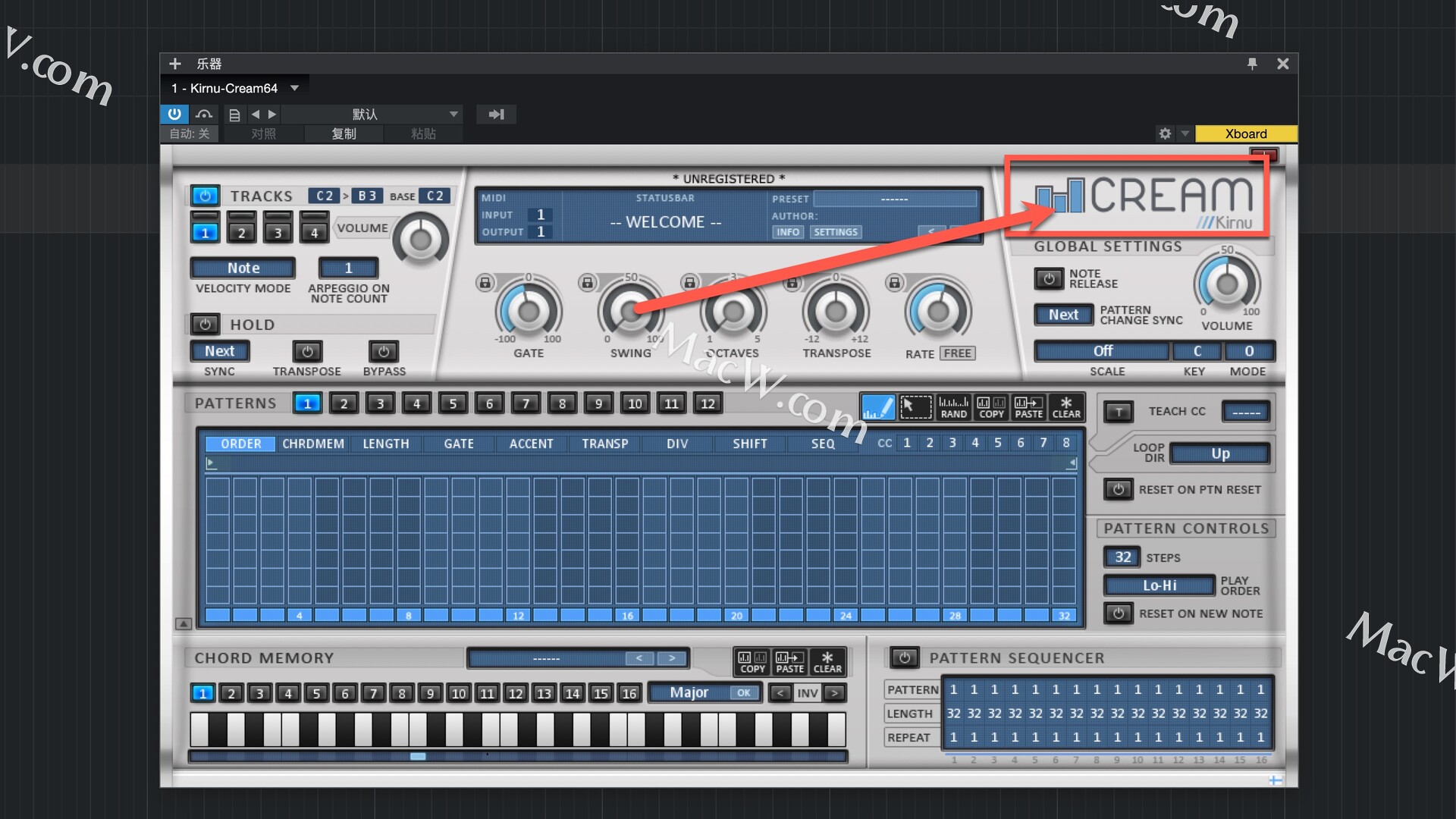Image resolution: width=1456 pixels, height=819 pixels.
Task: Click the plus icon to add instrument
Action: [x=175, y=64]
